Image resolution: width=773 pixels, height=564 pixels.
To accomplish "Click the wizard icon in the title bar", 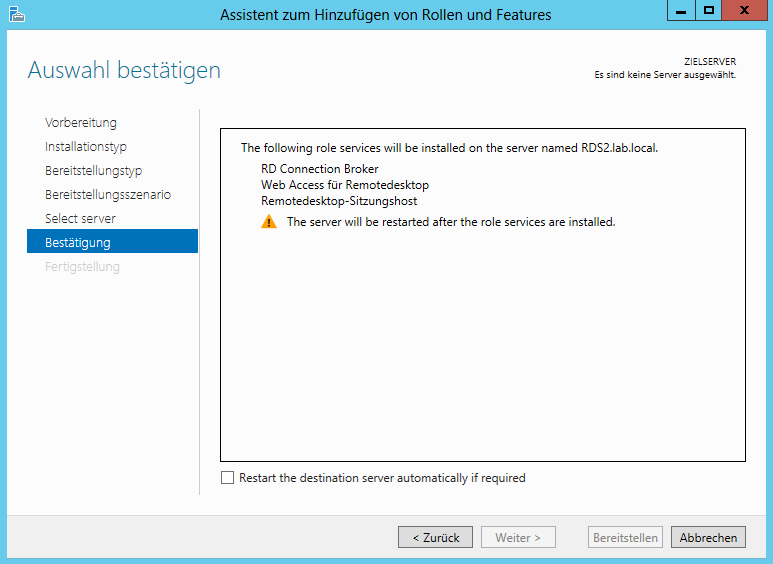I will tap(15, 13).
